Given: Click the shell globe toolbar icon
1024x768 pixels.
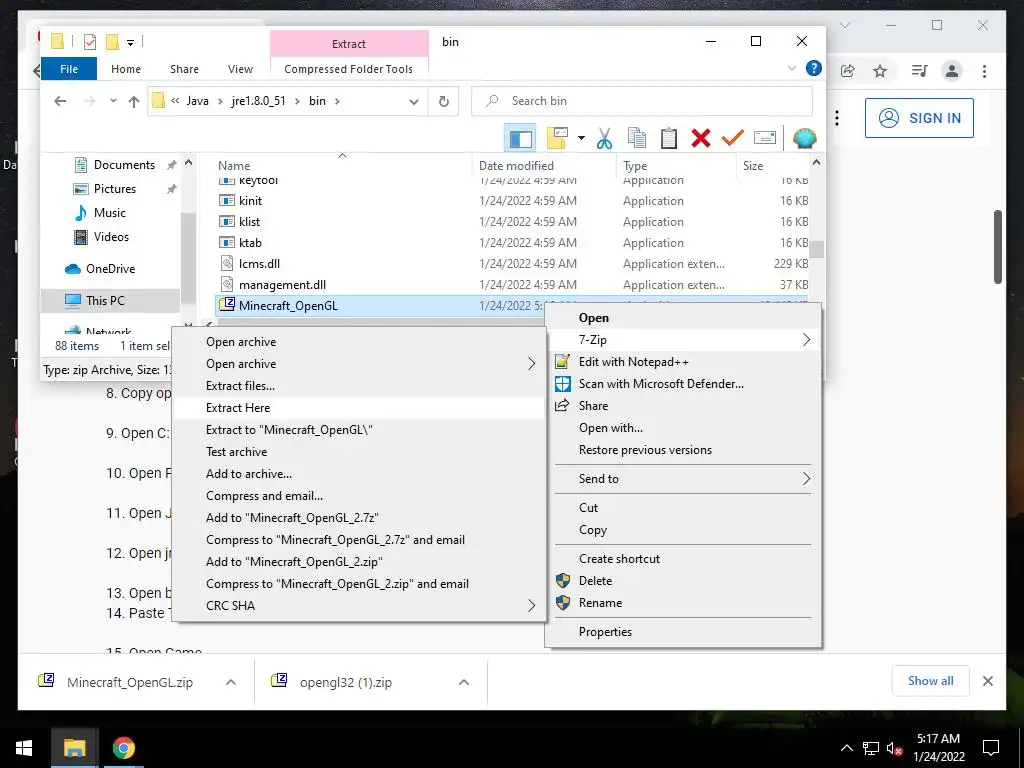Looking at the screenshot, I should coord(805,138).
